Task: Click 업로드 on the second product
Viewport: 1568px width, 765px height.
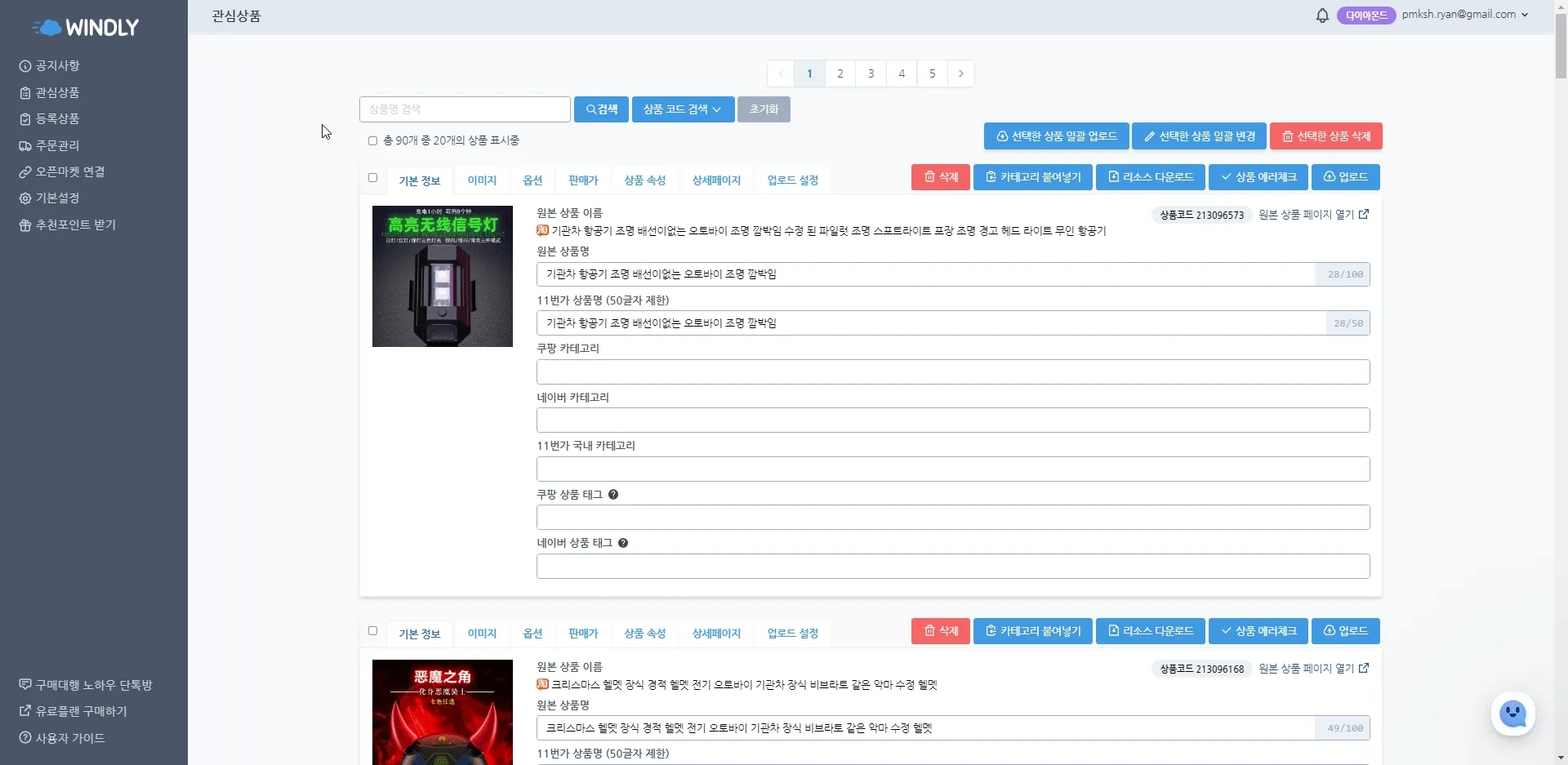Action: click(1346, 631)
